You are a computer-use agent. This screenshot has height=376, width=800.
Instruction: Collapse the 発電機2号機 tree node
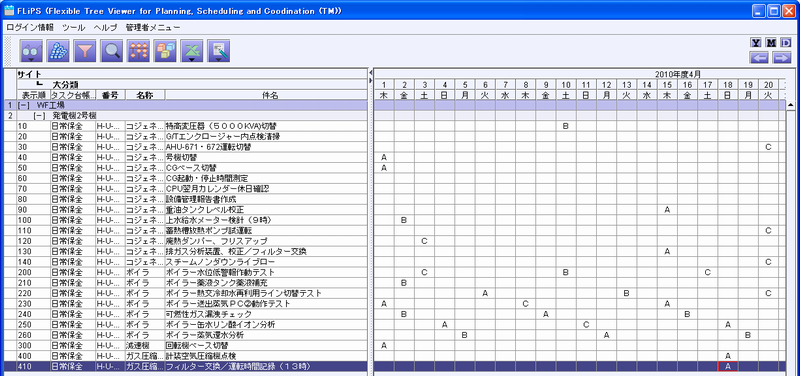[x=39, y=116]
